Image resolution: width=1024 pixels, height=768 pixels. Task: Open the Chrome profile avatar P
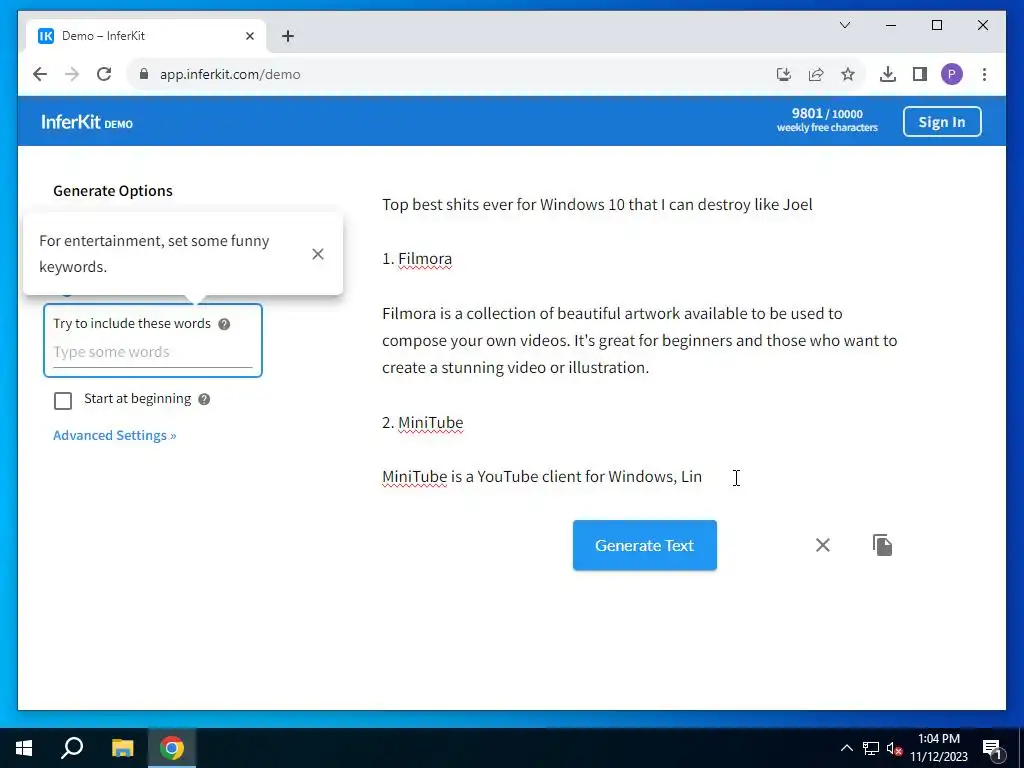pyautogui.click(x=952, y=74)
